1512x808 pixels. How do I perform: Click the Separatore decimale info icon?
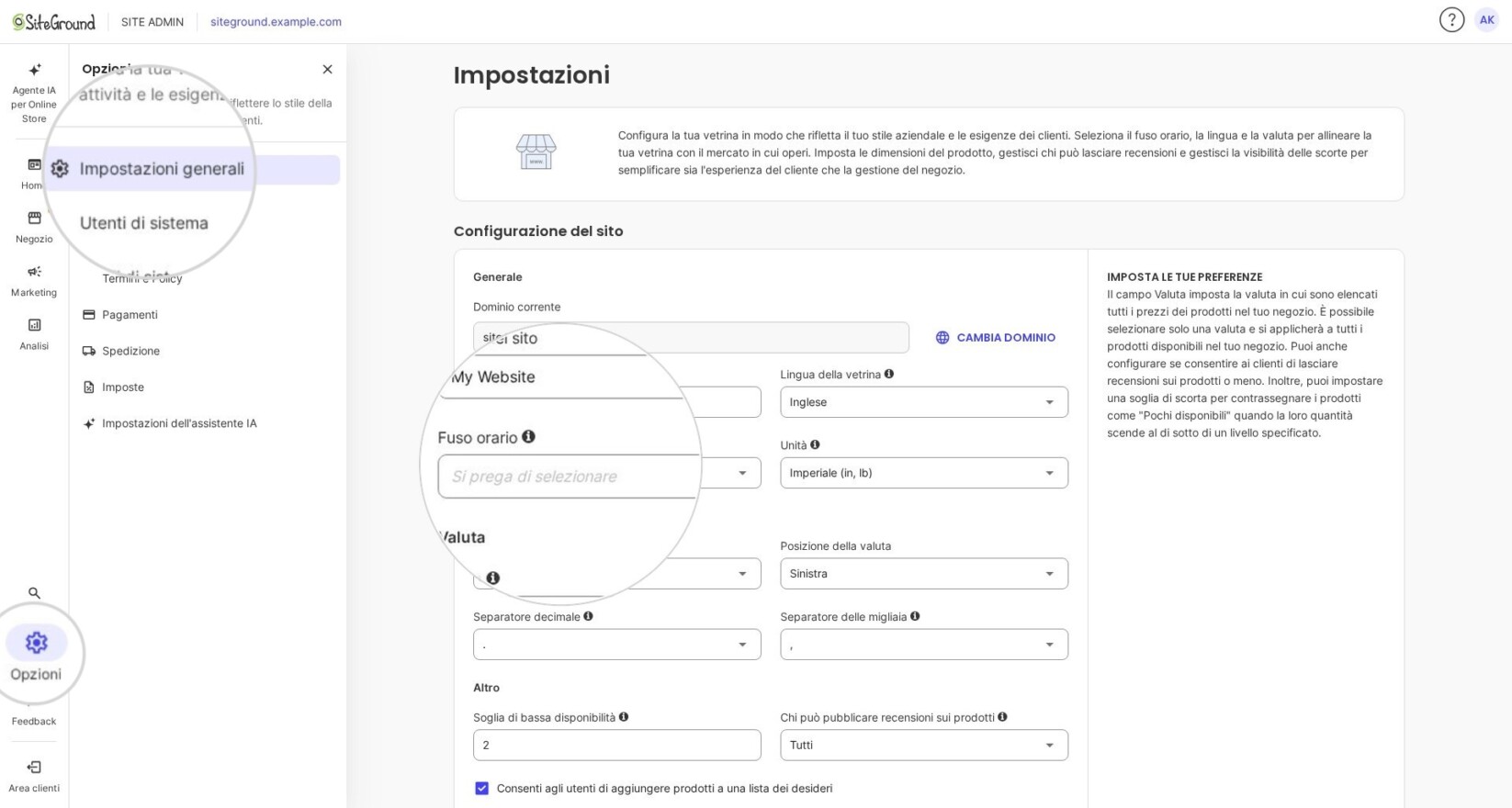coord(588,616)
